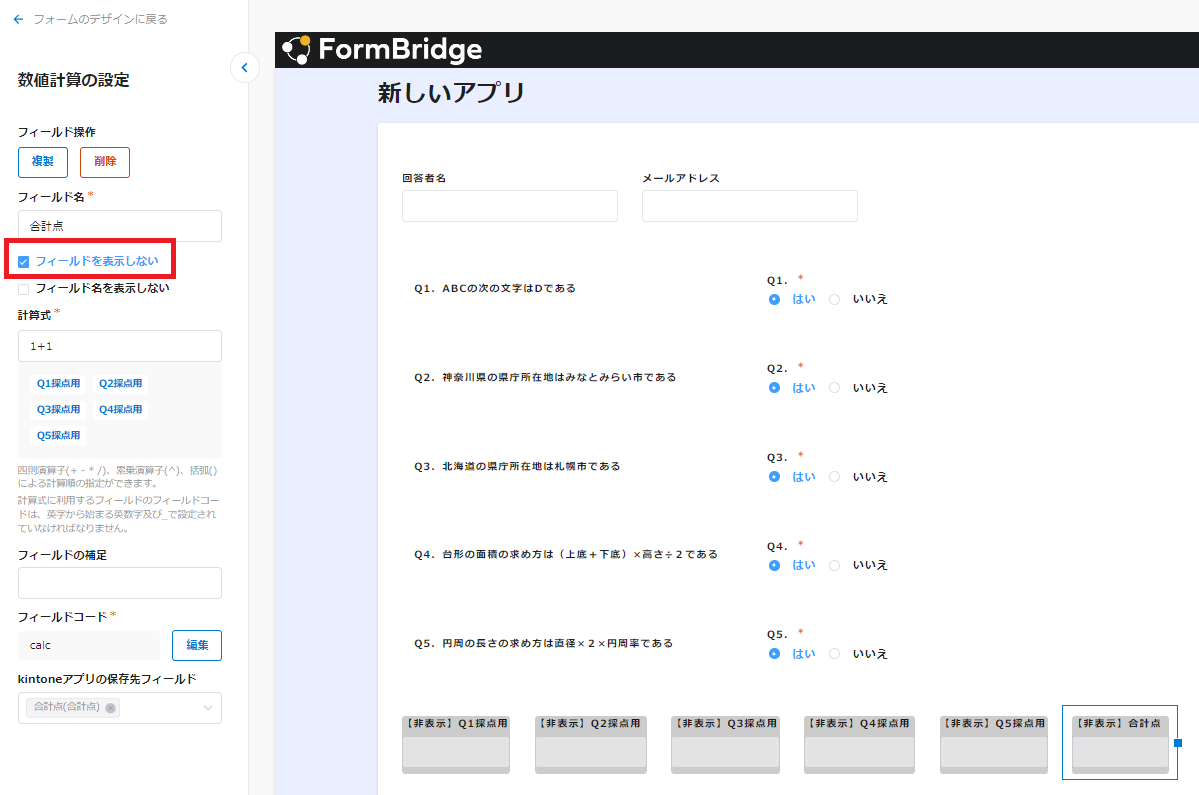
Task: Click the 回答者名 input field
Action: pos(510,206)
